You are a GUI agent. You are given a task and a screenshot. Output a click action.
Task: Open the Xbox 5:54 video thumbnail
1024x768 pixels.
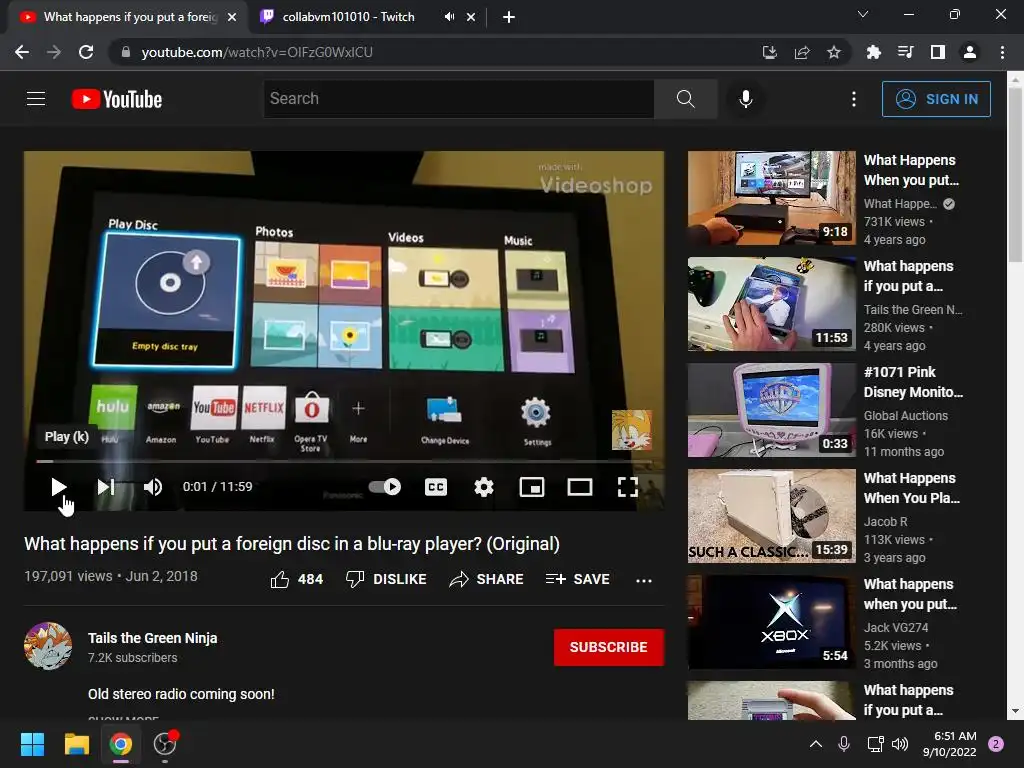[x=771, y=622]
